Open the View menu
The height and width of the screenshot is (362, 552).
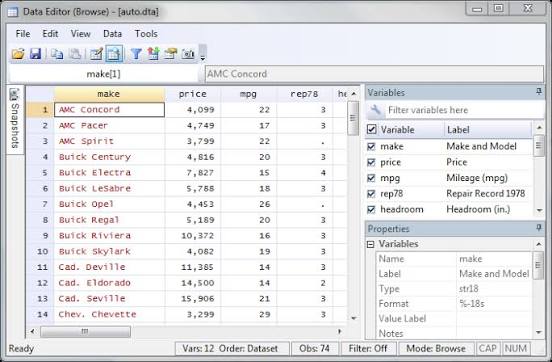[81, 34]
